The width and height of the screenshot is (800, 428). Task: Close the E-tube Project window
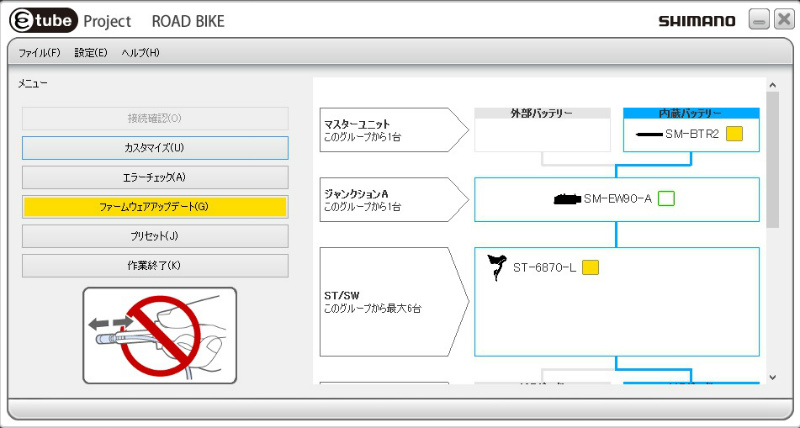784,20
